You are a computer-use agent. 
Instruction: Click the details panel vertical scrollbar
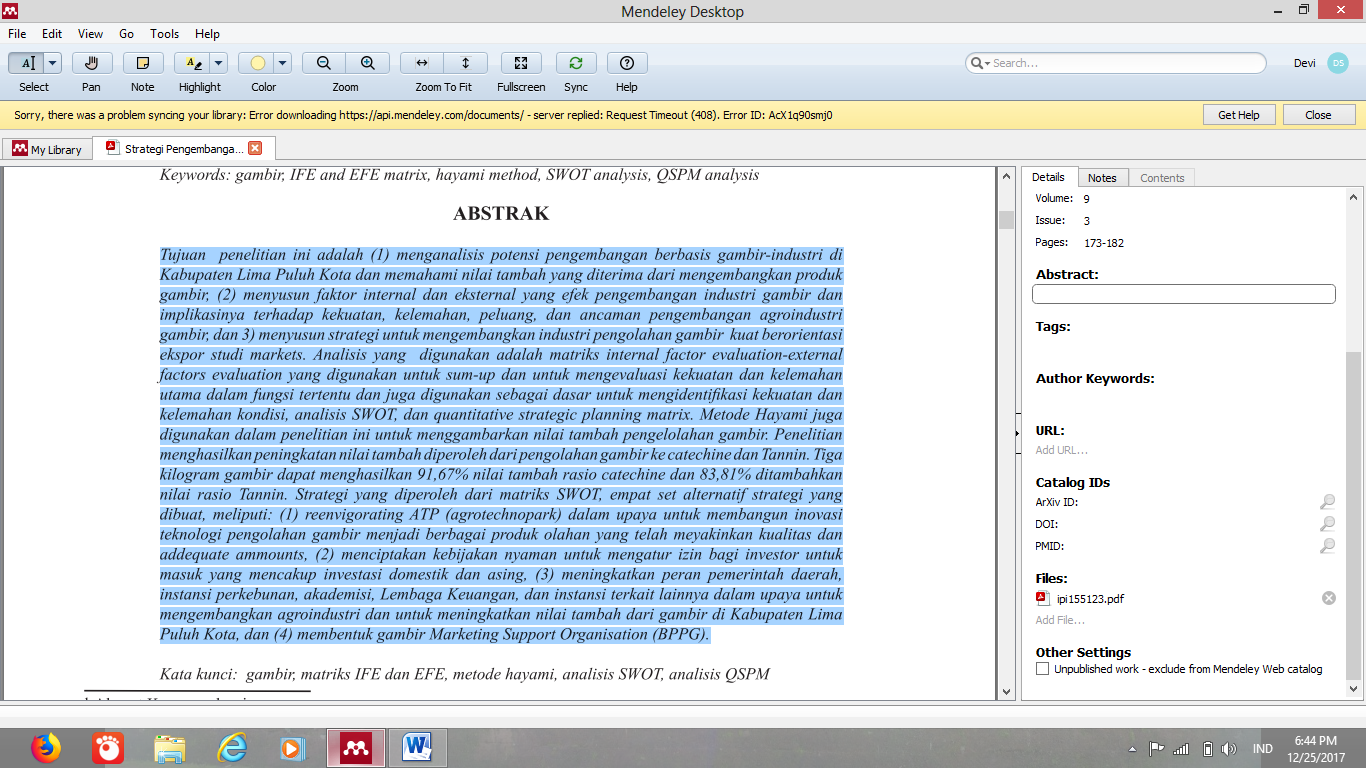1354,514
